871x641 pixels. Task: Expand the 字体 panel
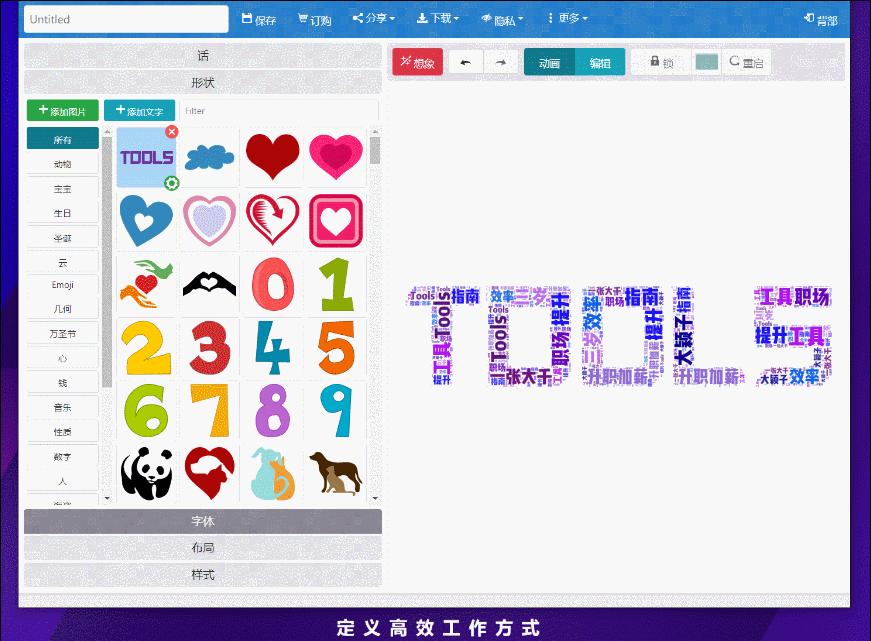tap(203, 521)
